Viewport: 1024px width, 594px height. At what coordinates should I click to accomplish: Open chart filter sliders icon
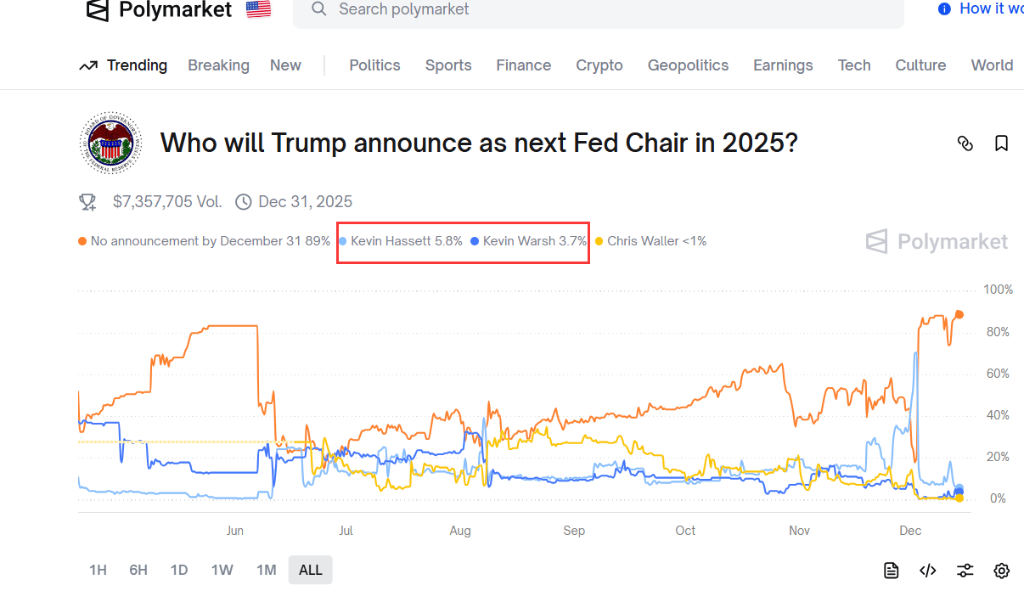click(965, 570)
